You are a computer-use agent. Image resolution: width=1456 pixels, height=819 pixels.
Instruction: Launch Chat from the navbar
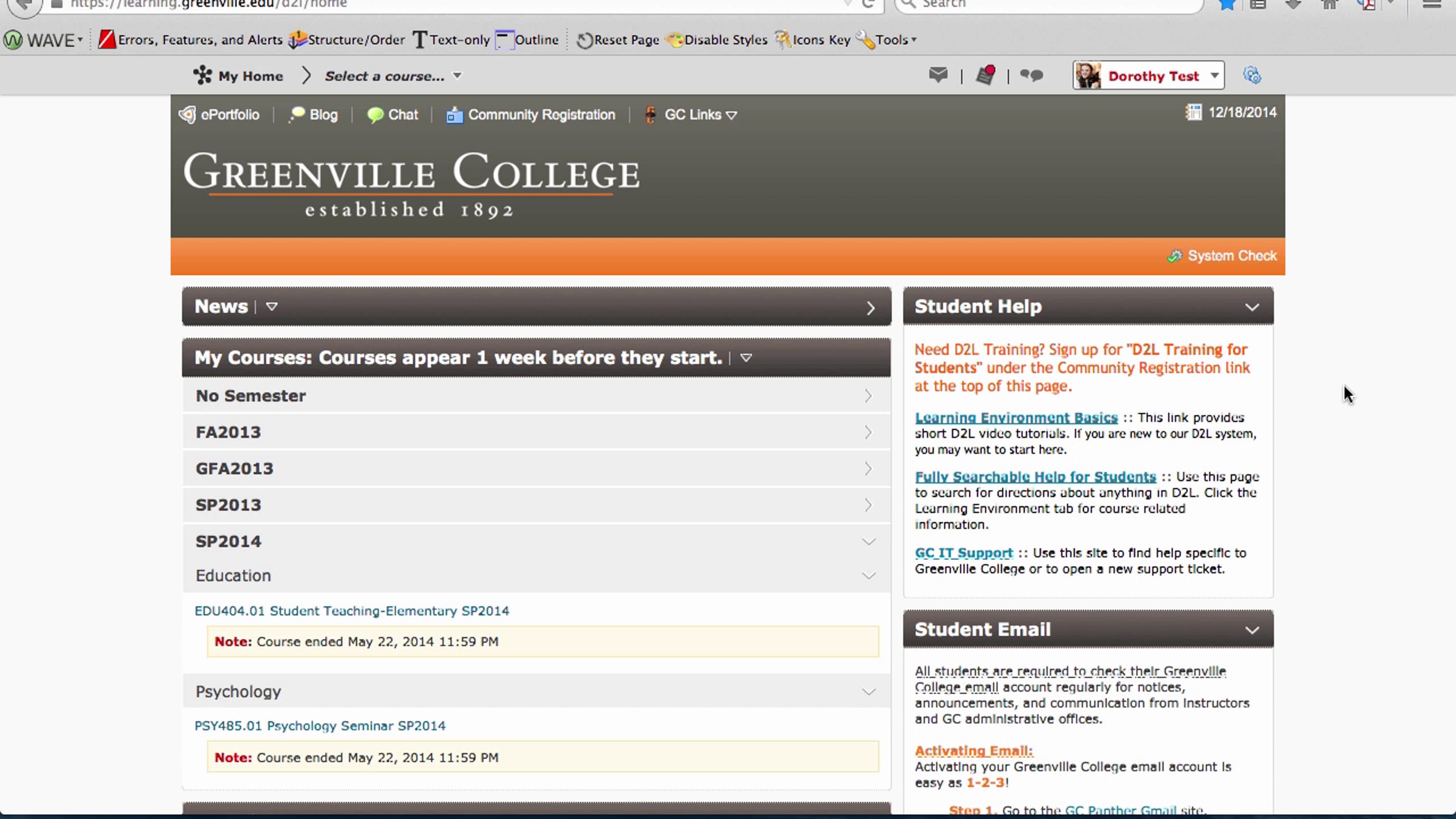[393, 115]
